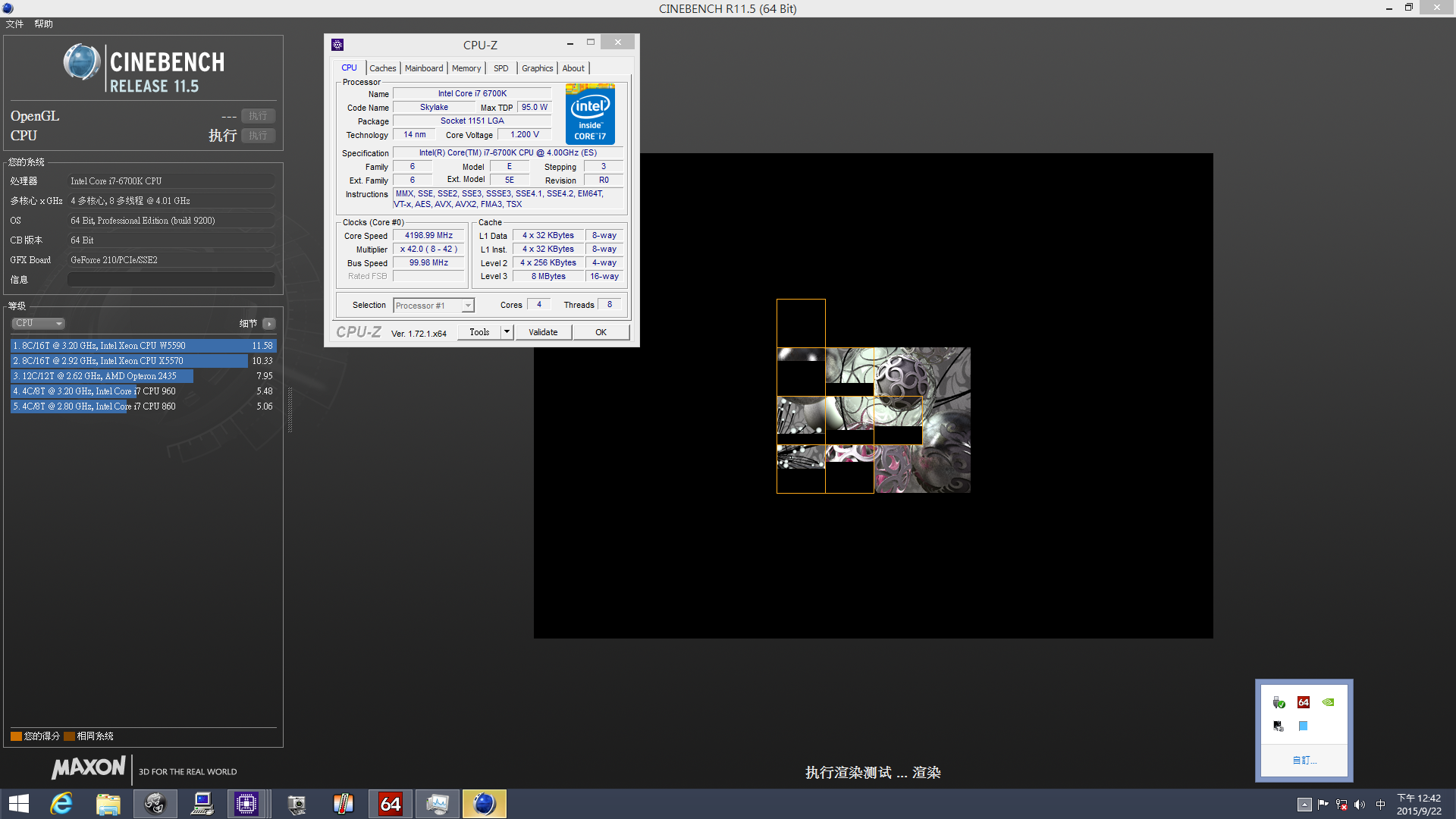The image size is (1456, 819).
Task: Click the volume speaker tray icon
Action: tap(1360, 805)
